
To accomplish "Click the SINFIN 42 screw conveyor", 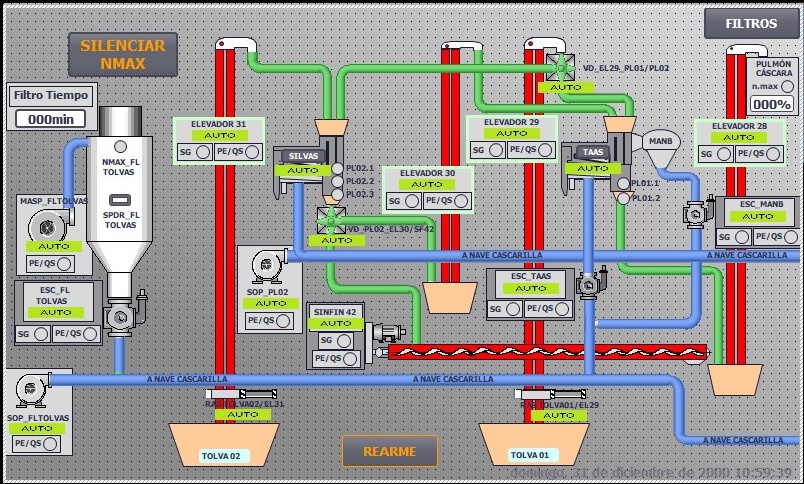I will 548,352.
